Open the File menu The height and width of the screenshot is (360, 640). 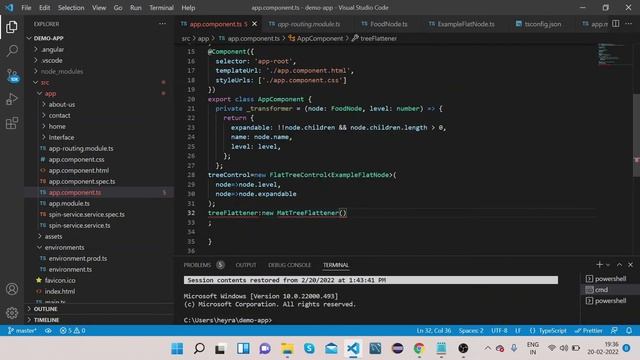[26, 8]
